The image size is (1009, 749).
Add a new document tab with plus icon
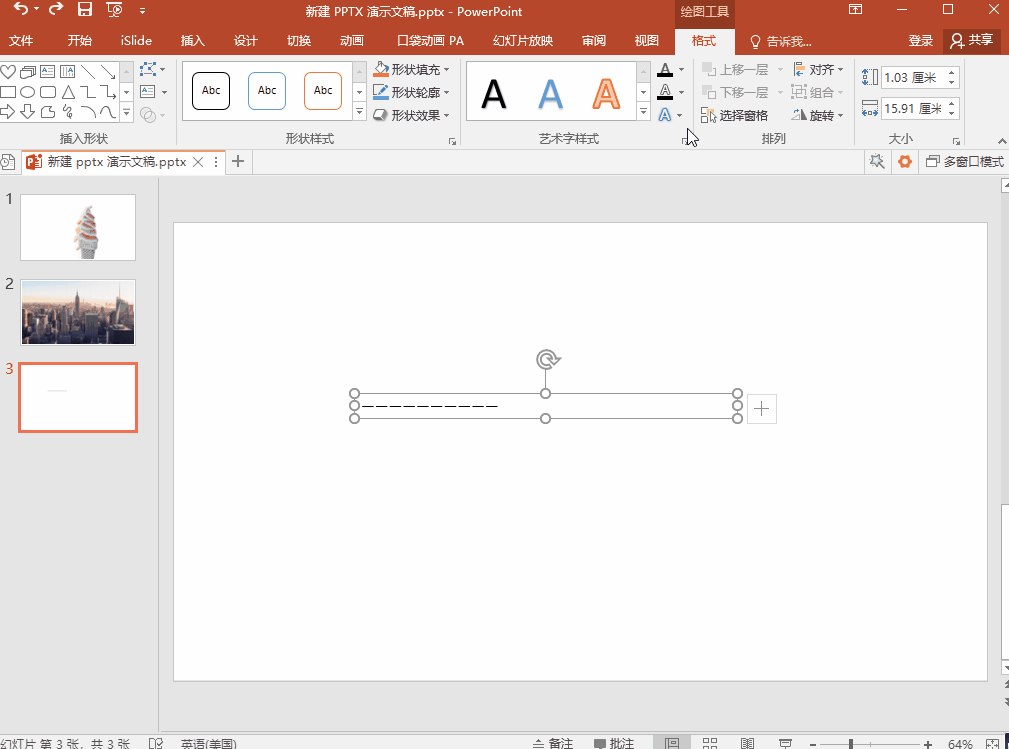click(x=238, y=161)
